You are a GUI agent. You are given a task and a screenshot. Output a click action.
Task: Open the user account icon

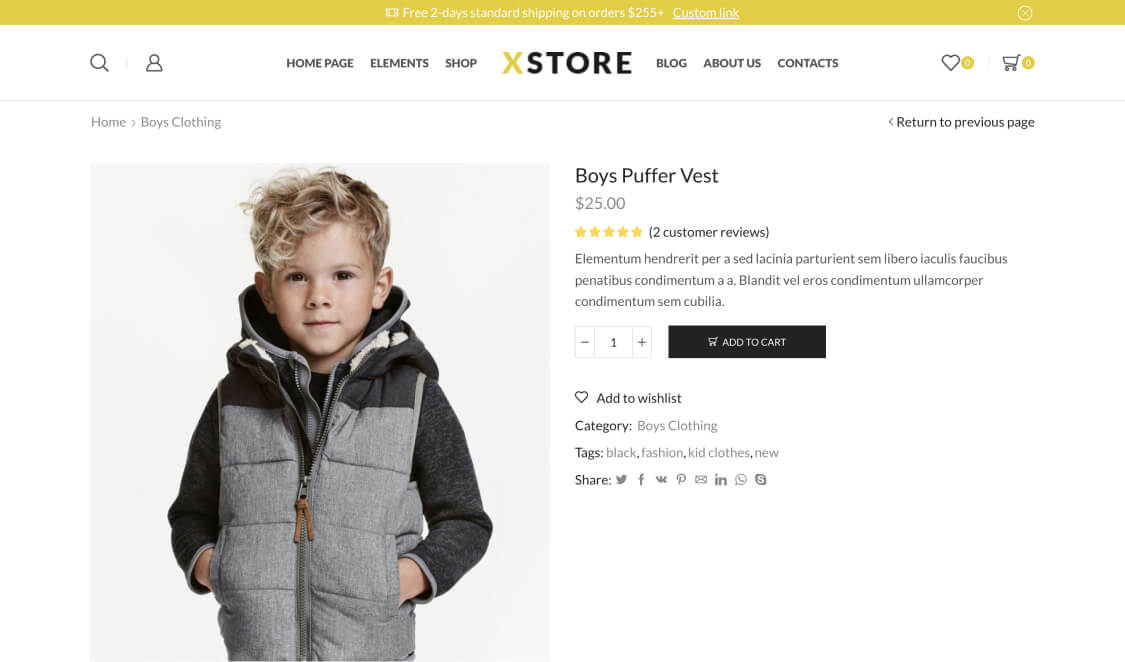[x=154, y=63]
